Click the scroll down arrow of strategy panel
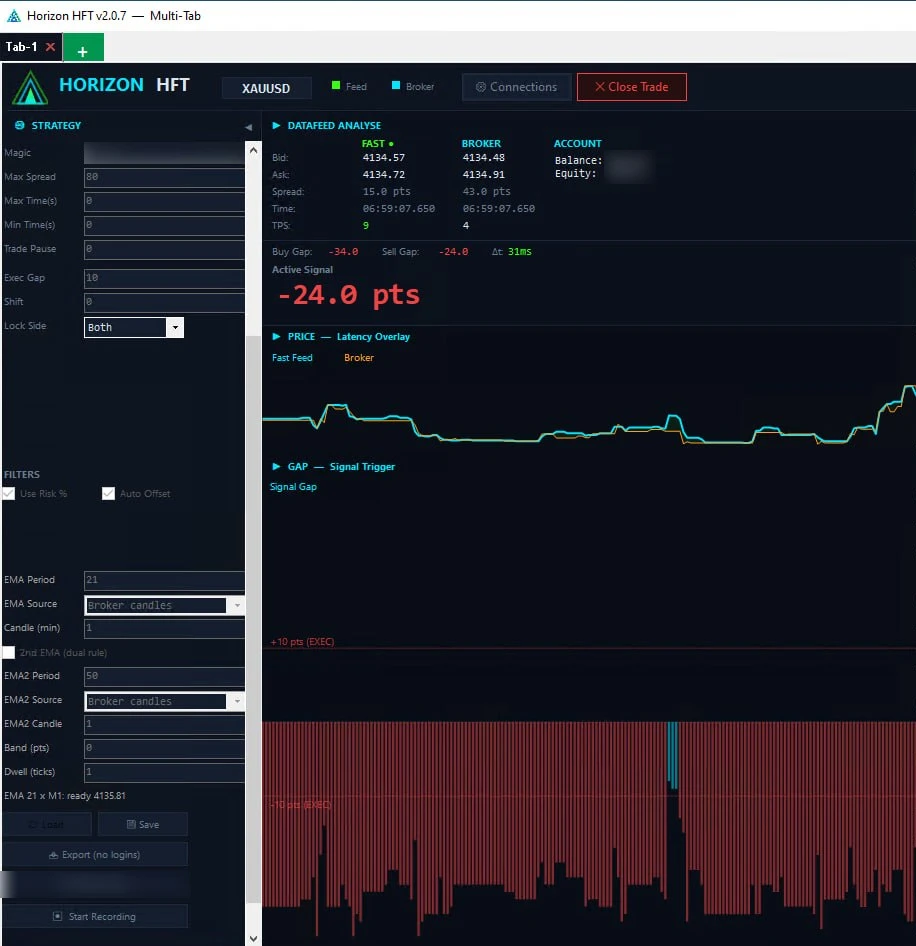The image size is (916, 946). 253,938
